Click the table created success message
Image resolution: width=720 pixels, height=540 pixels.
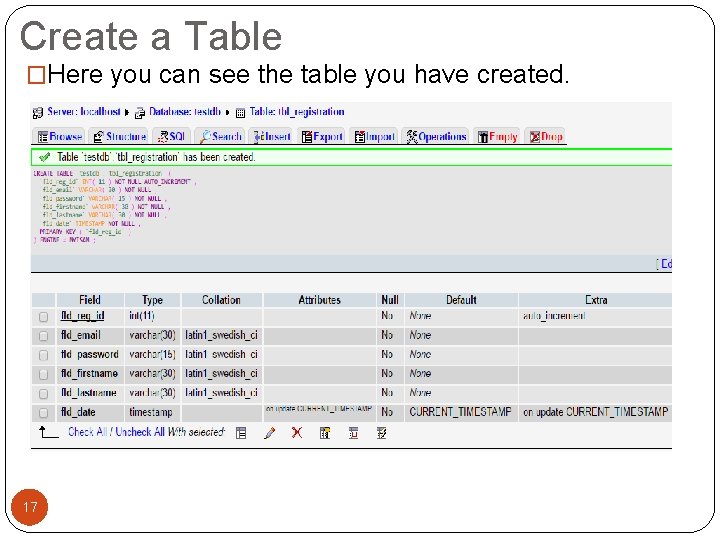click(156, 157)
